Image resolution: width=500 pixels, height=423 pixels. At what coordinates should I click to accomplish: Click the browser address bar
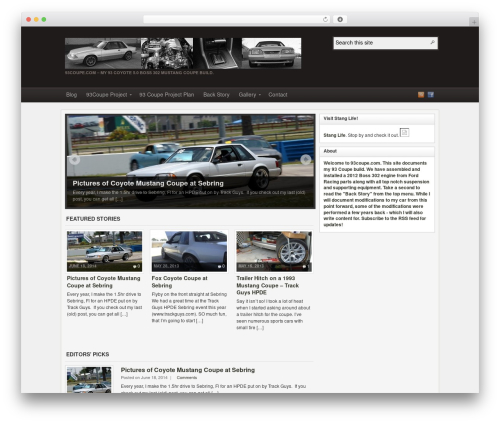[237, 19]
